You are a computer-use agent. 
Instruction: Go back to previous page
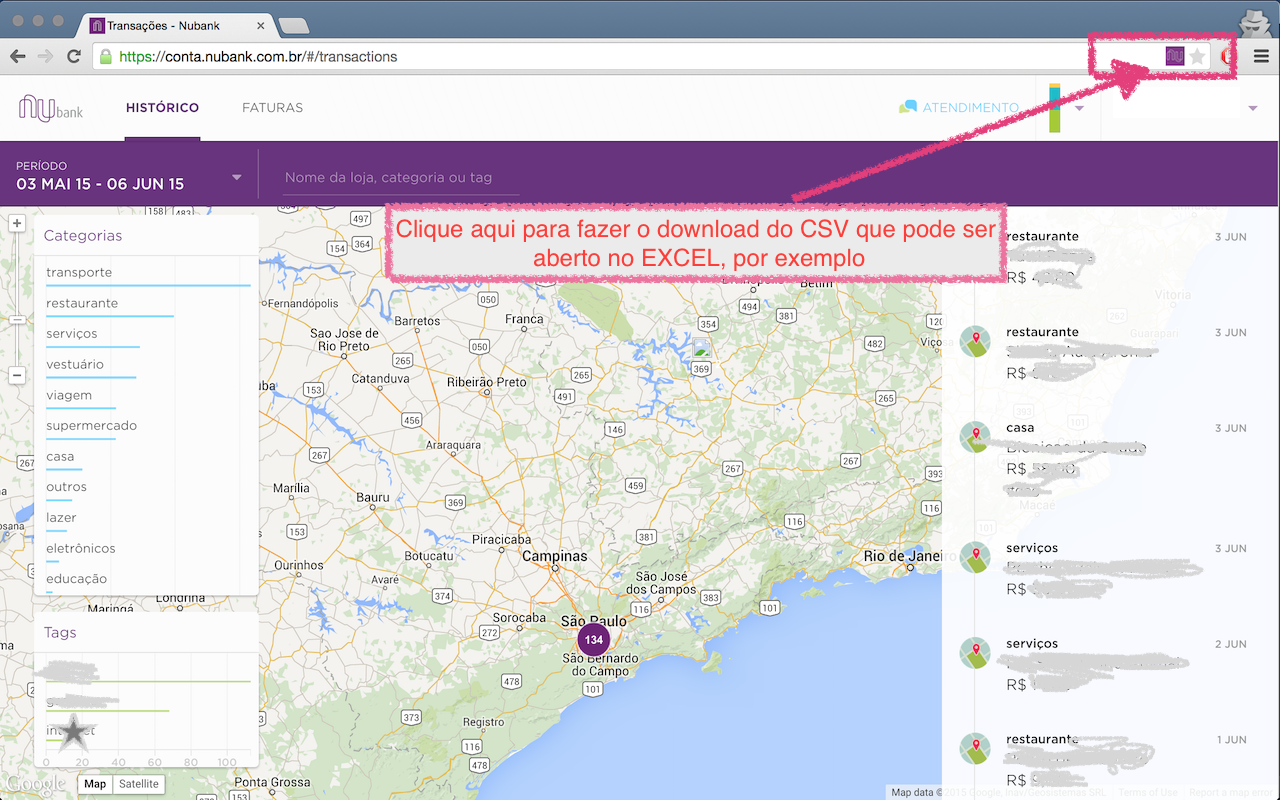tap(17, 57)
